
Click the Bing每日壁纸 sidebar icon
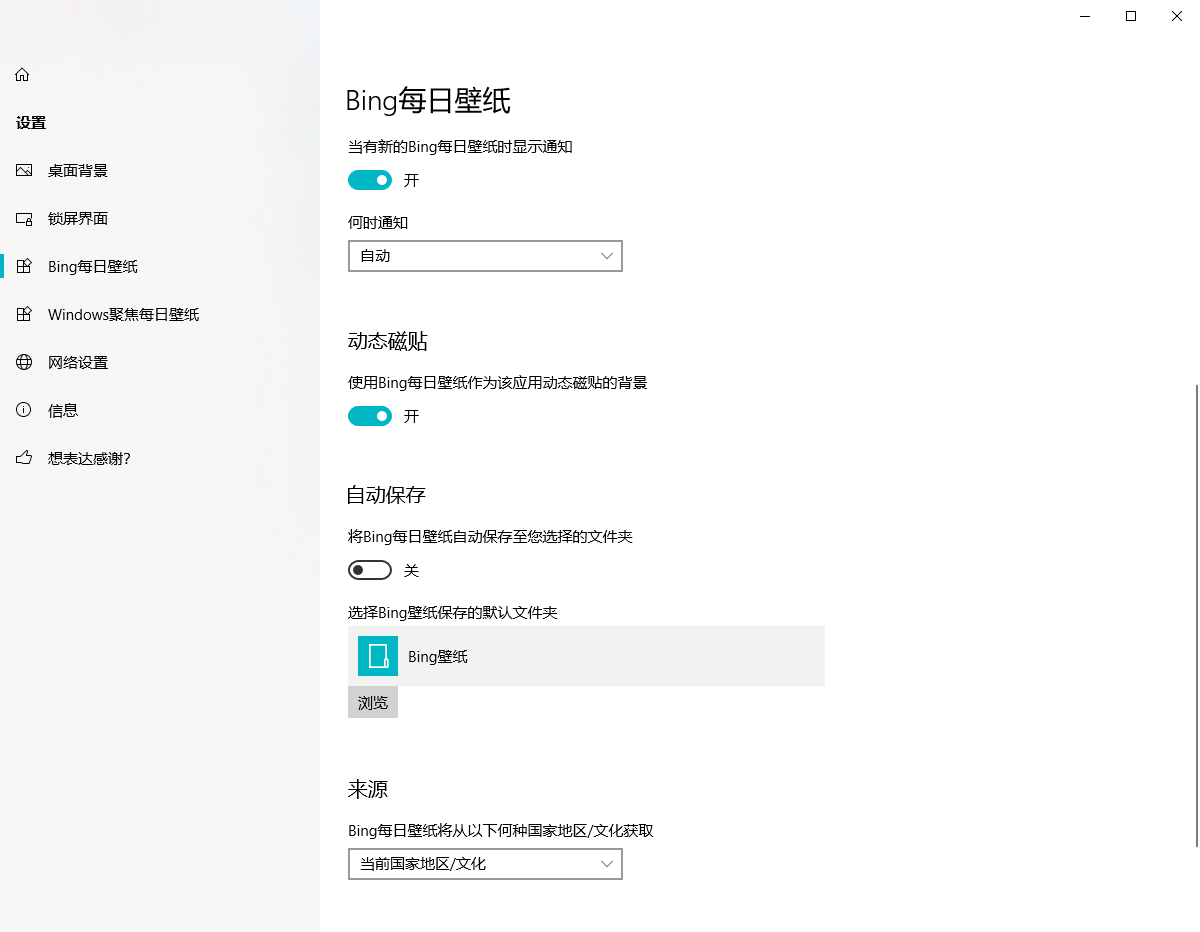click(x=24, y=267)
